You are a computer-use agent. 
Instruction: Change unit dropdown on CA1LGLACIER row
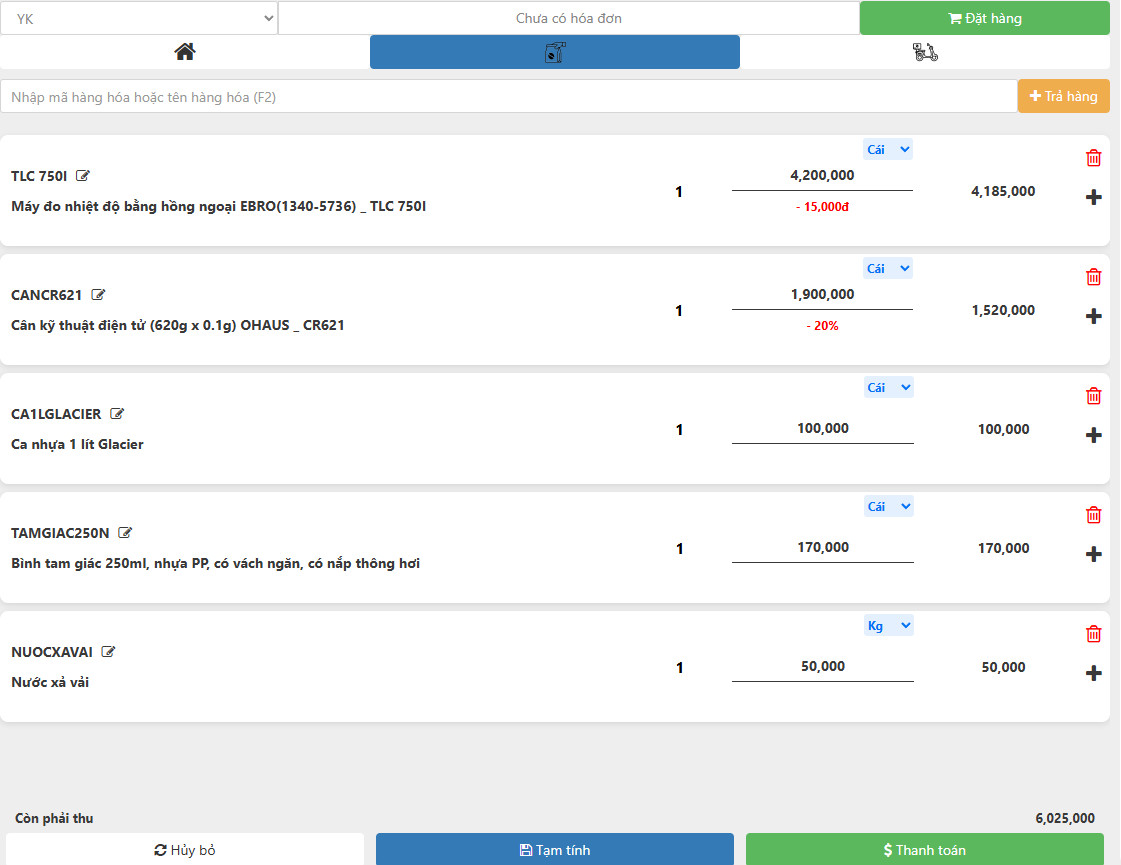click(888, 388)
